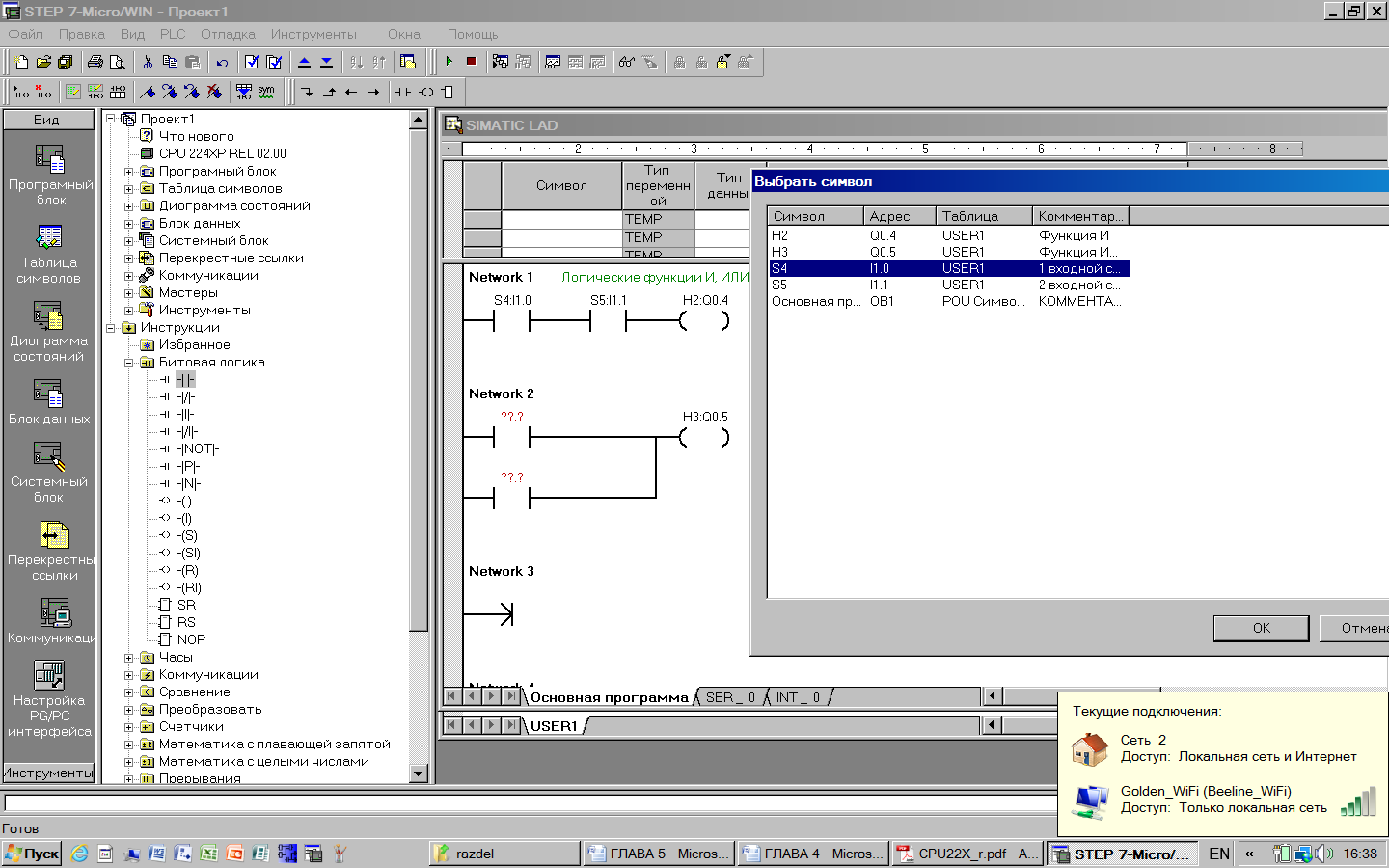Click the EN language indicator in tray
The width and height of the screenshot is (1389, 868).
(x=1219, y=854)
